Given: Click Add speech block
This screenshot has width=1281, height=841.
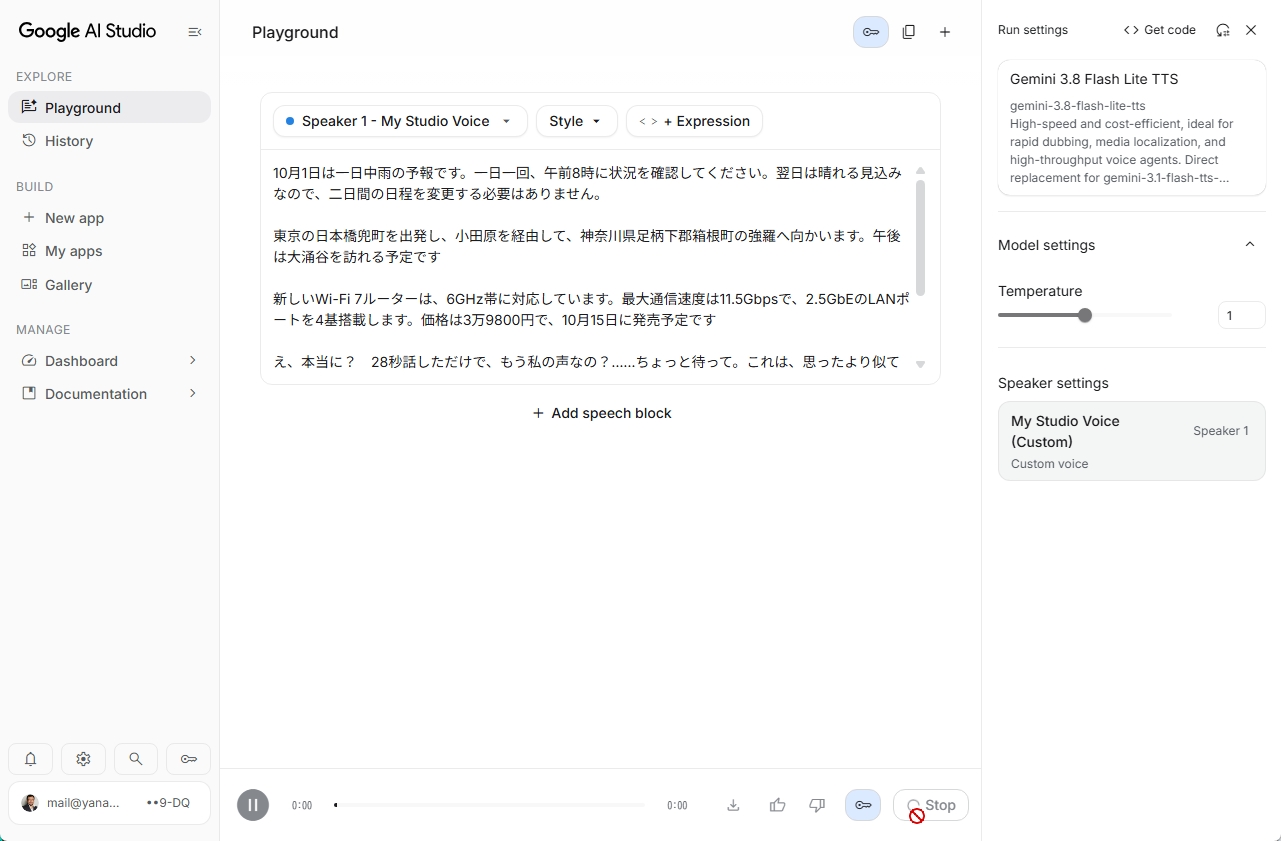Looking at the screenshot, I should click(601, 413).
